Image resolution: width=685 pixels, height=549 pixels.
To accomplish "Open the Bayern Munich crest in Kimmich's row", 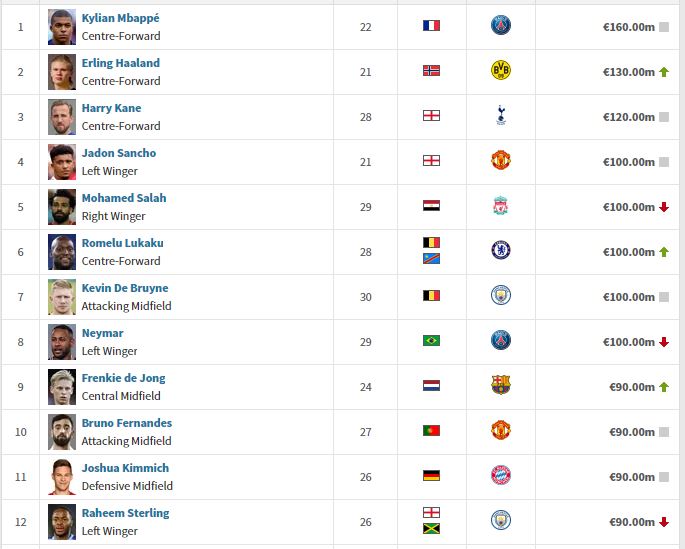I will point(501,475).
